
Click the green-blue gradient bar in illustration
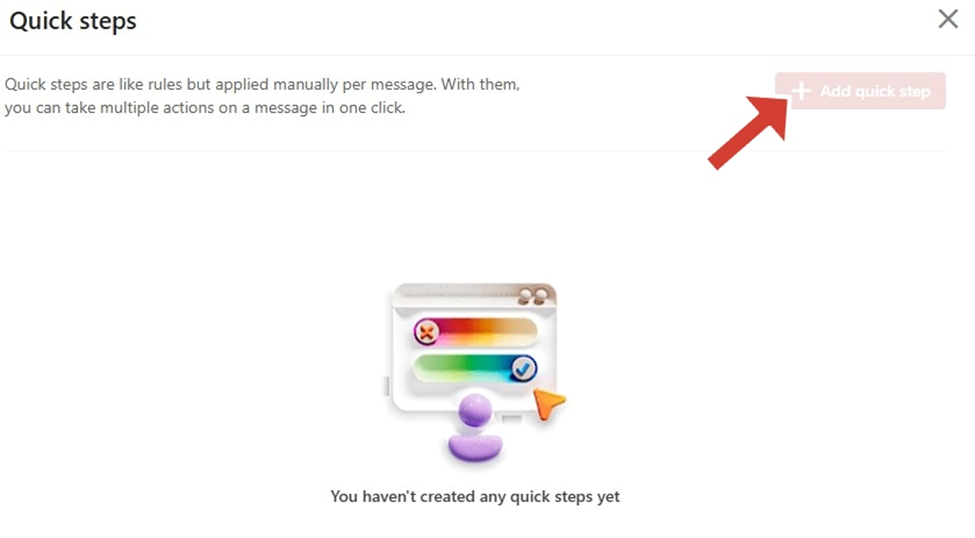coord(476,369)
